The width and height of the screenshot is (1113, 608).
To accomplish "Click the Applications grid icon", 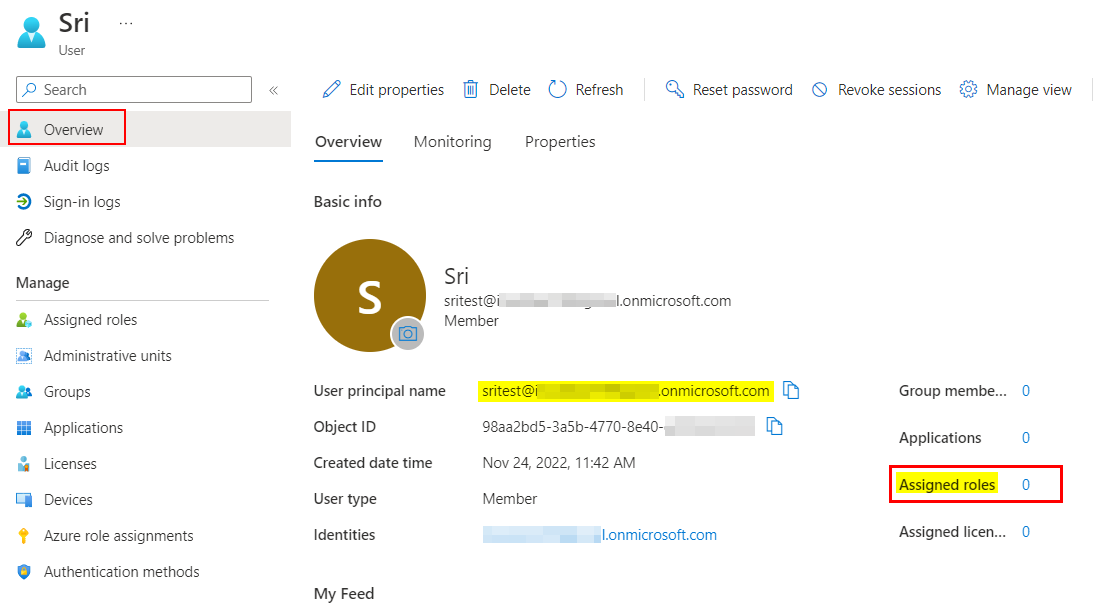I will click(x=24, y=428).
